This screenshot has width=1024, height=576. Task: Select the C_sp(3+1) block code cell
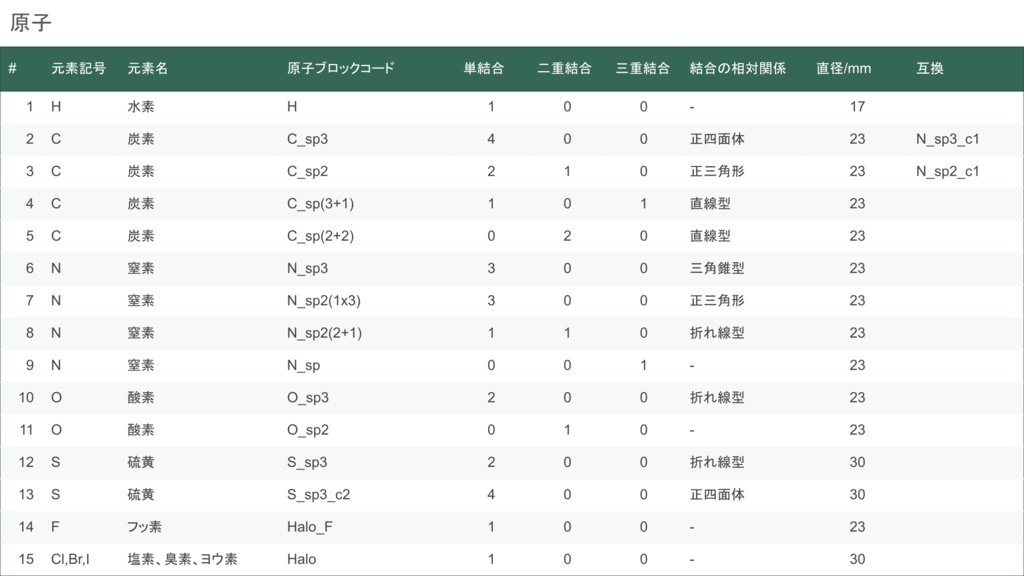pyautogui.click(x=320, y=204)
